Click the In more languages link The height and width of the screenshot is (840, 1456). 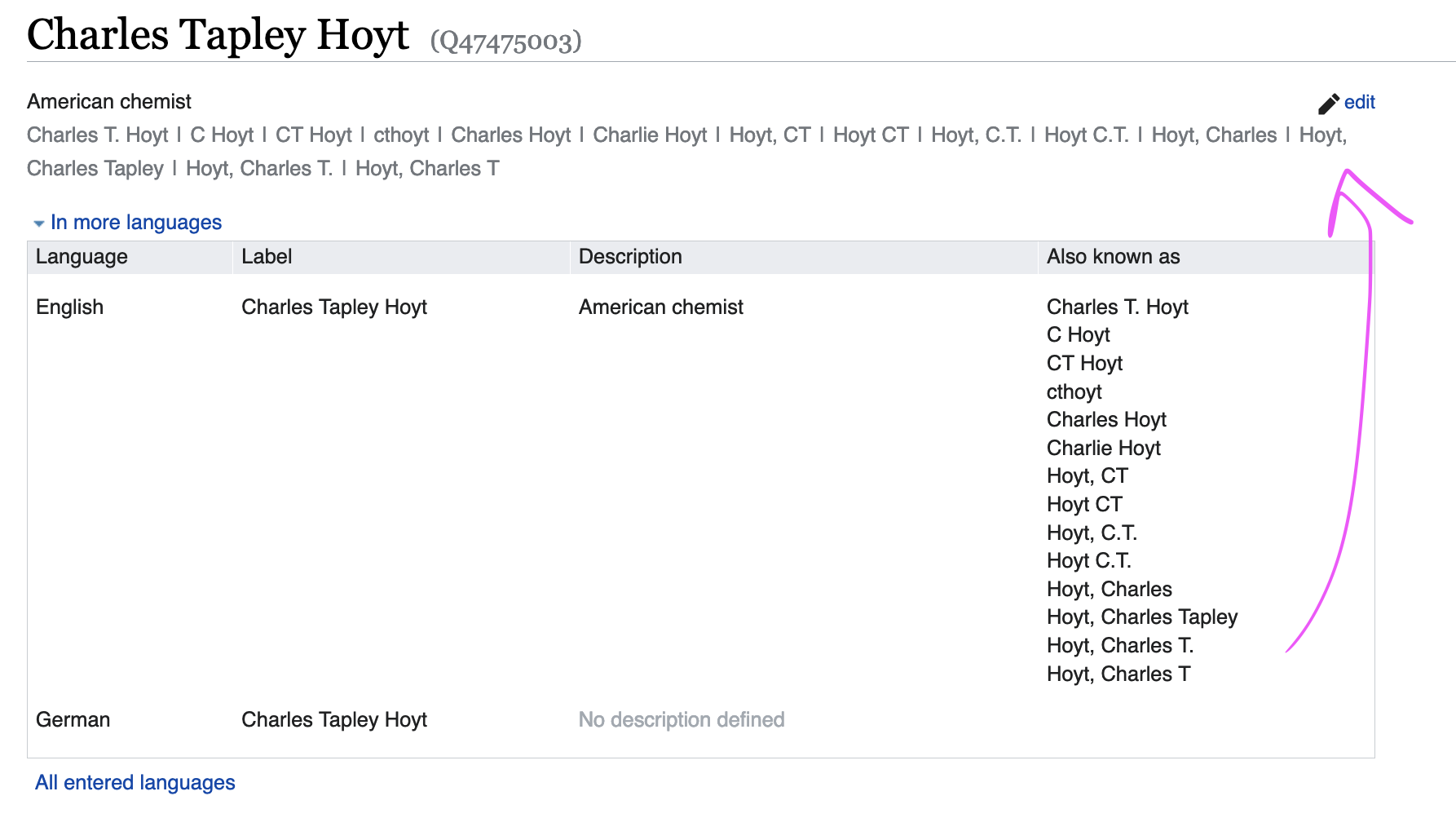[136, 222]
